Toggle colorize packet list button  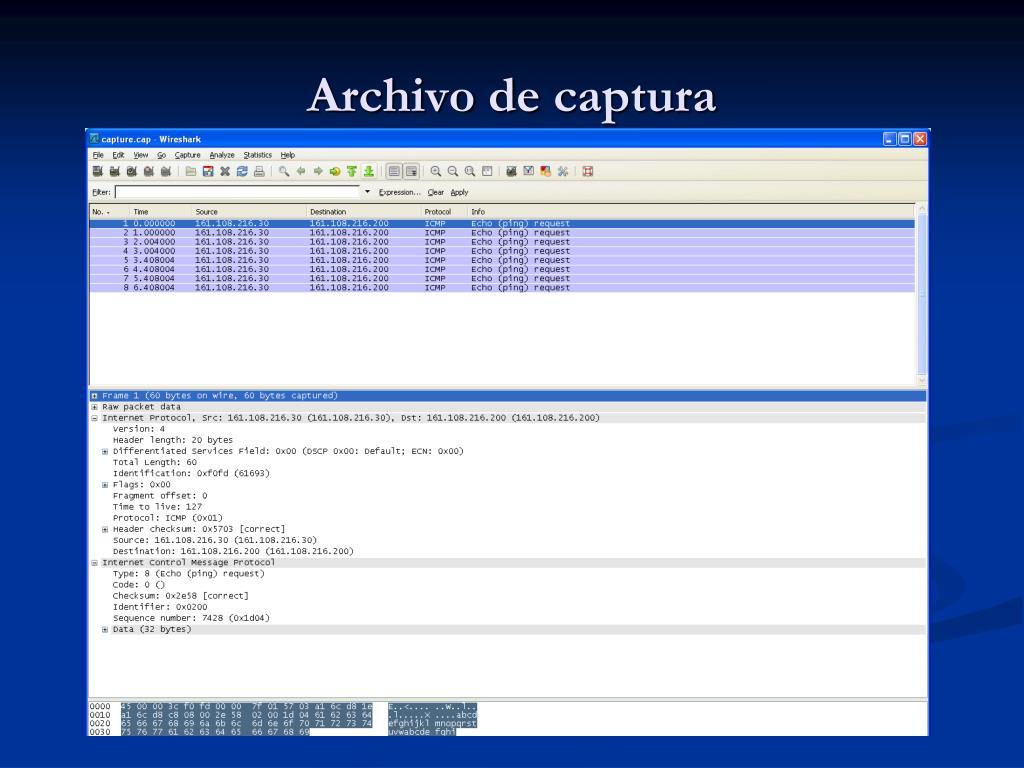(x=394, y=171)
